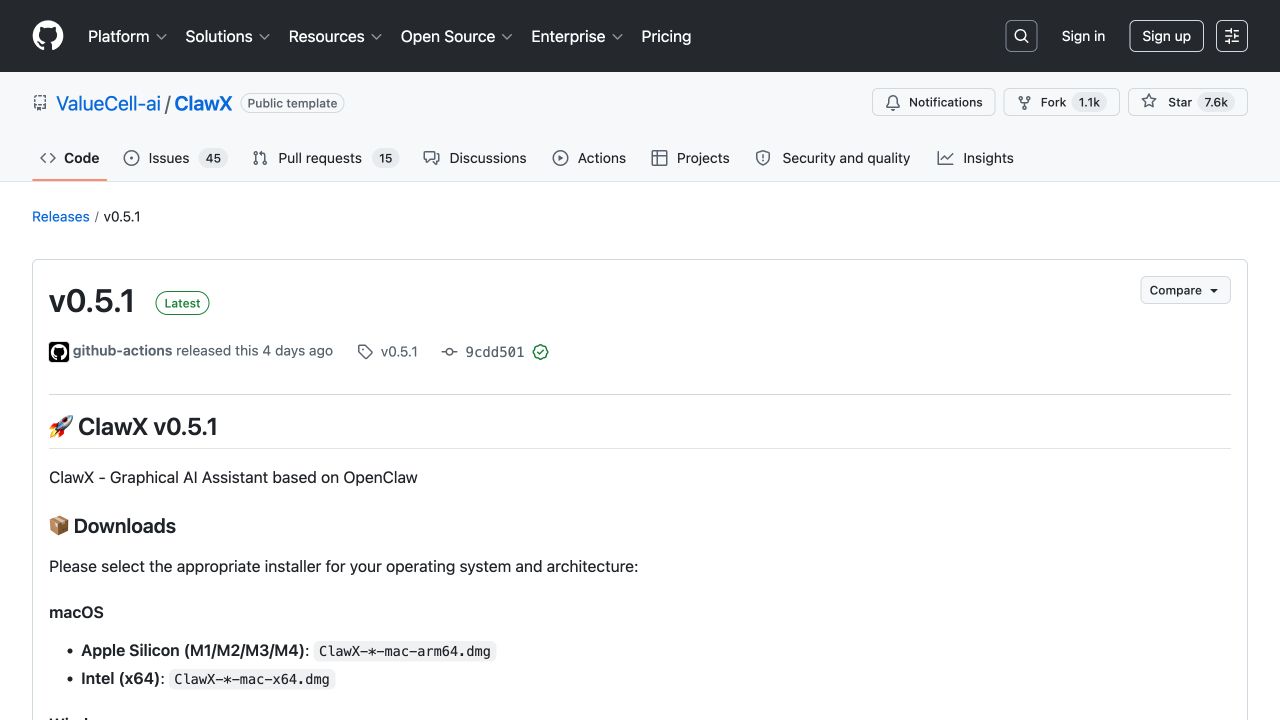1280x720 pixels.
Task: Open the search magnifier icon
Action: coord(1021,36)
